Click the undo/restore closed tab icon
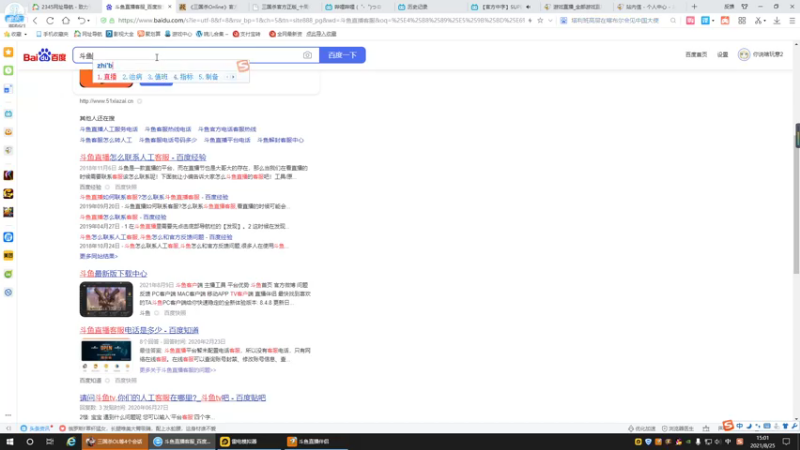 [81, 21]
